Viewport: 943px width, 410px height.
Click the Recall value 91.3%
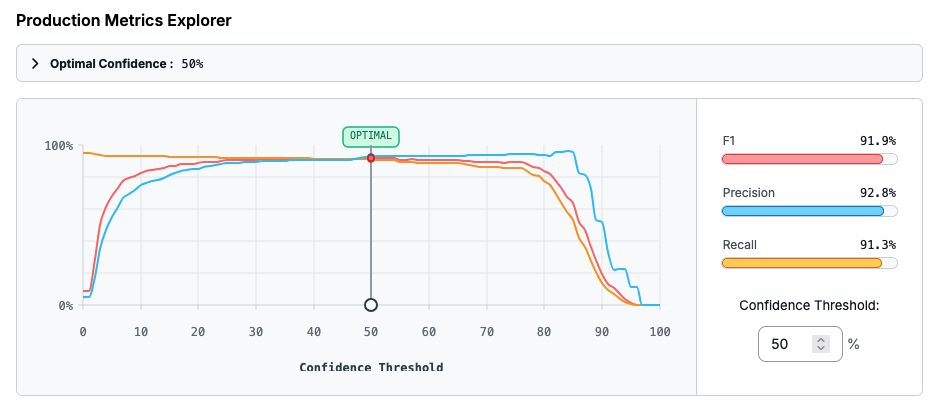(x=878, y=245)
